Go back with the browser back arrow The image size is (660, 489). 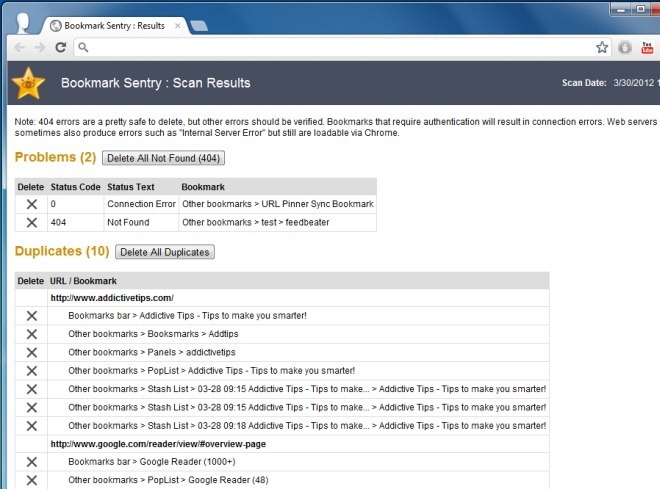coord(19,48)
